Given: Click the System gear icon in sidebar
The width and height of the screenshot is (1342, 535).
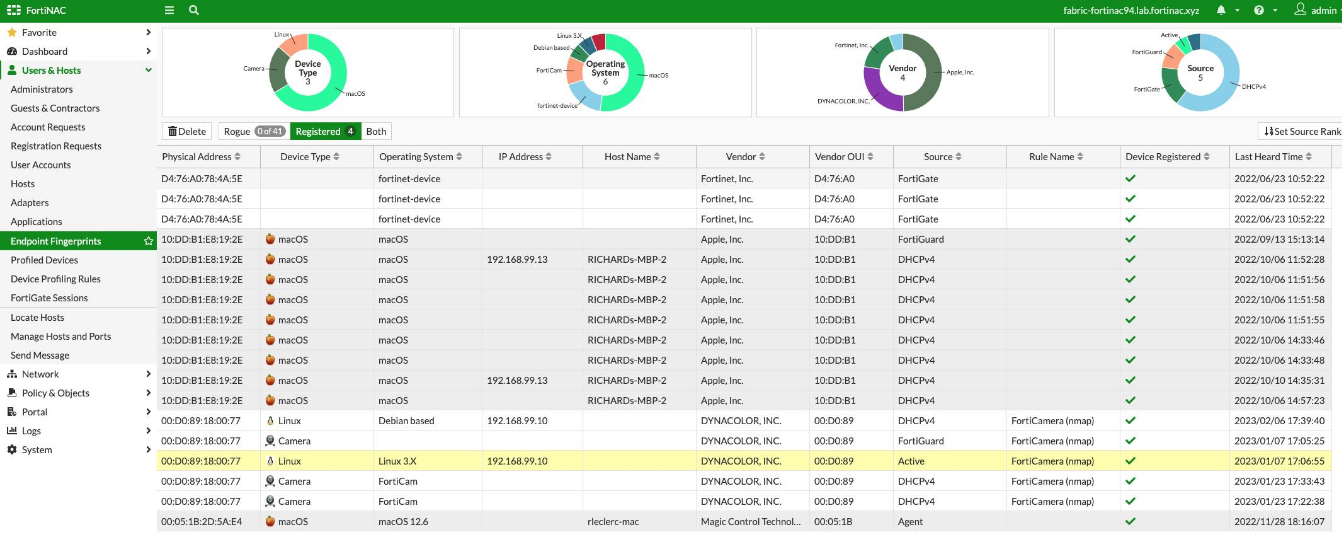Looking at the screenshot, I should click(12, 450).
